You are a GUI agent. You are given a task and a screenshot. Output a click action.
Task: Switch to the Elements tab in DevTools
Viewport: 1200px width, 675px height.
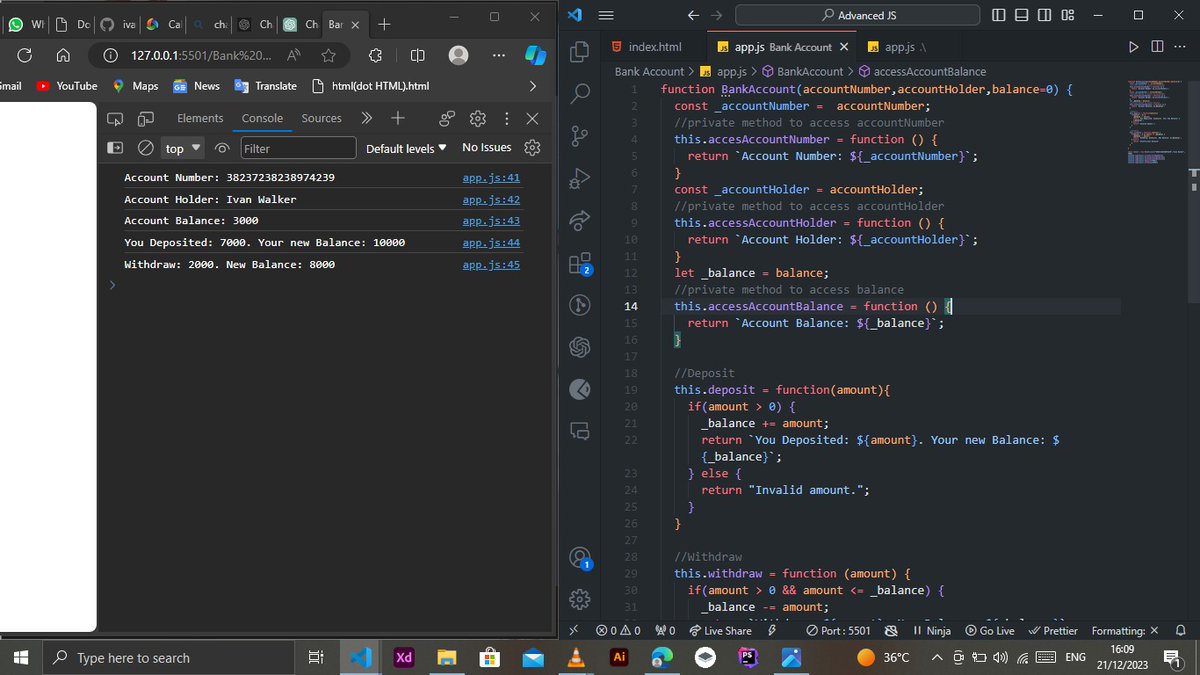point(199,117)
